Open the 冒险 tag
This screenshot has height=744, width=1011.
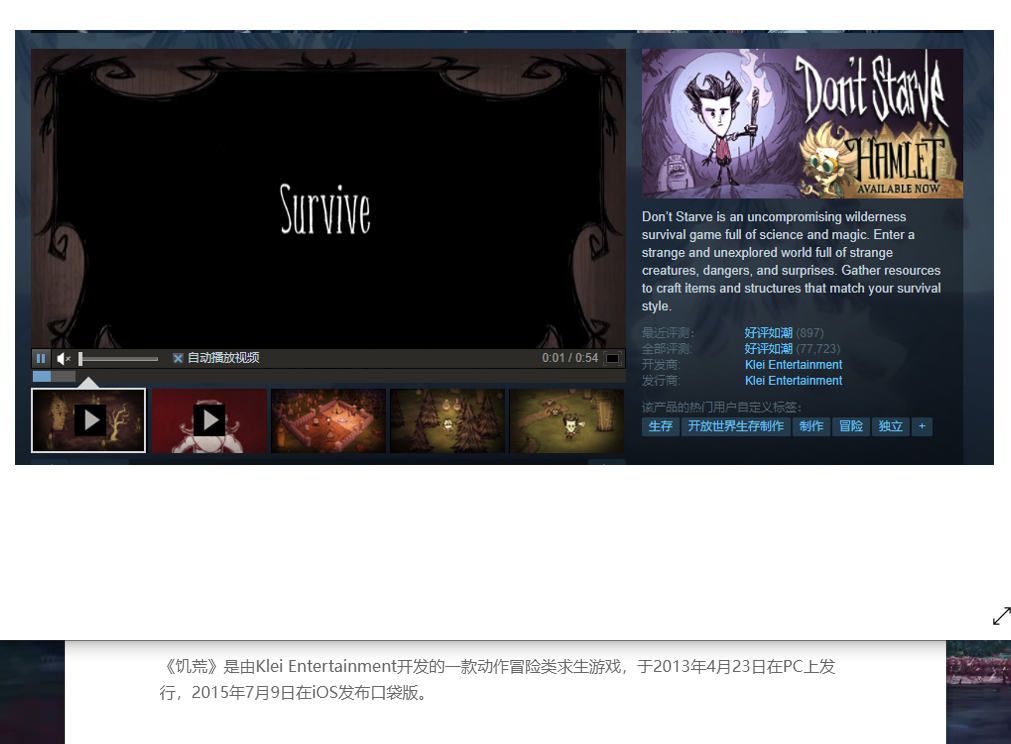coord(850,426)
